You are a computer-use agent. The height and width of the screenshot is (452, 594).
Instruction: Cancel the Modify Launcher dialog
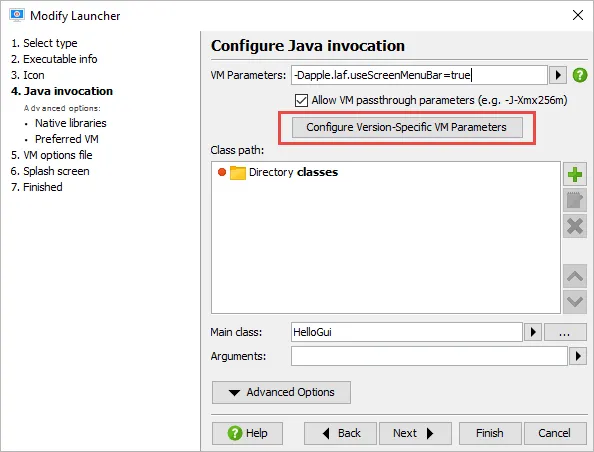555,433
